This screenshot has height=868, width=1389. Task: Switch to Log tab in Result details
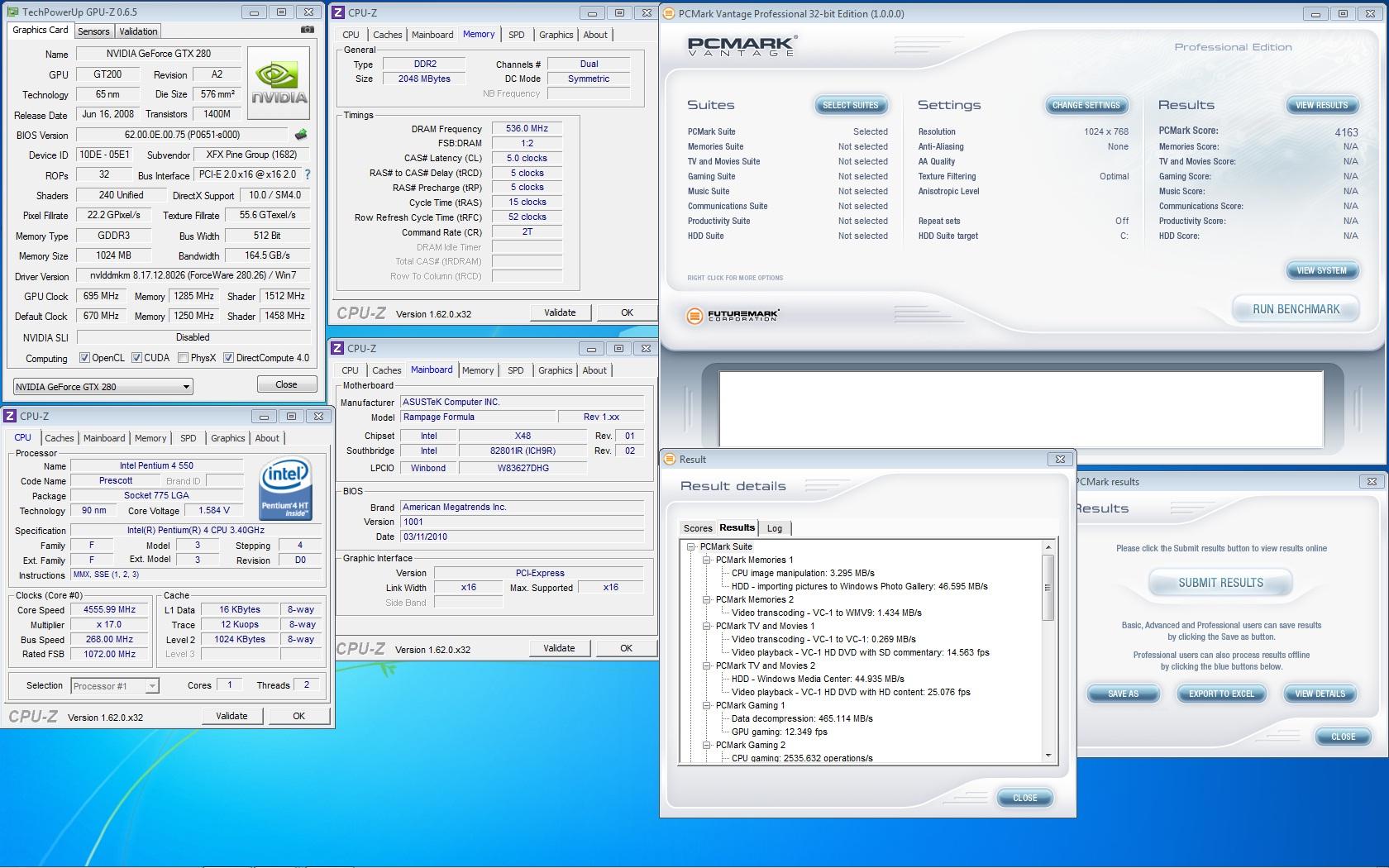point(775,528)
